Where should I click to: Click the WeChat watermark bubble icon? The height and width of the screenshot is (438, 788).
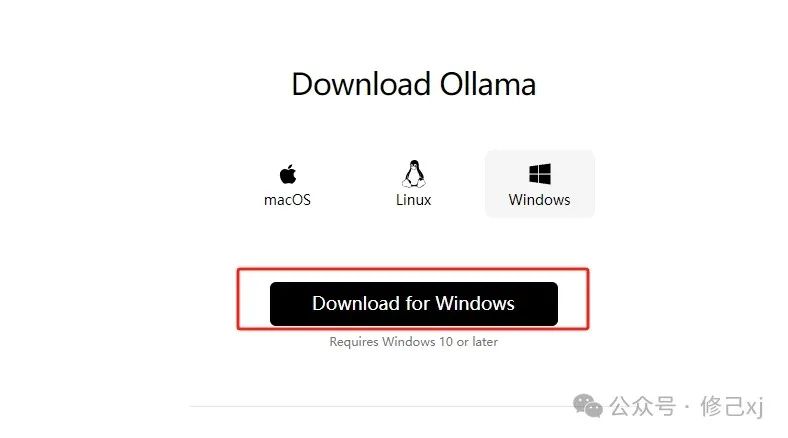point(587,405)
